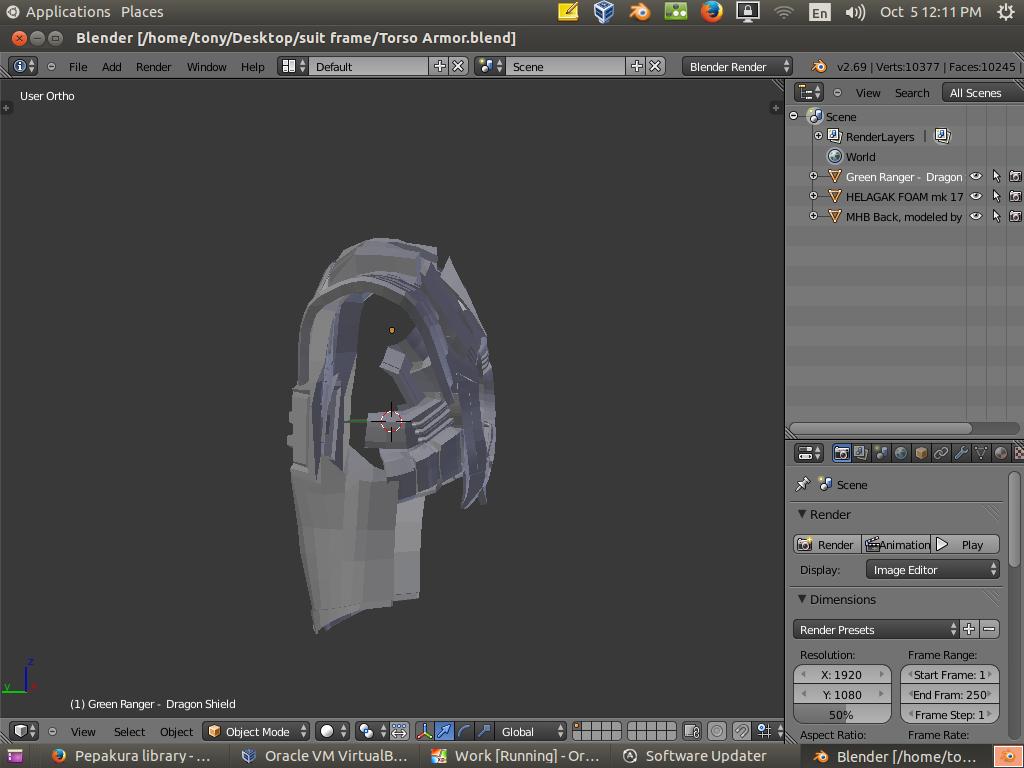The height and width of the screenshot is (768, 1024).
Task: Click the Render image button
Action: (827, 545)
